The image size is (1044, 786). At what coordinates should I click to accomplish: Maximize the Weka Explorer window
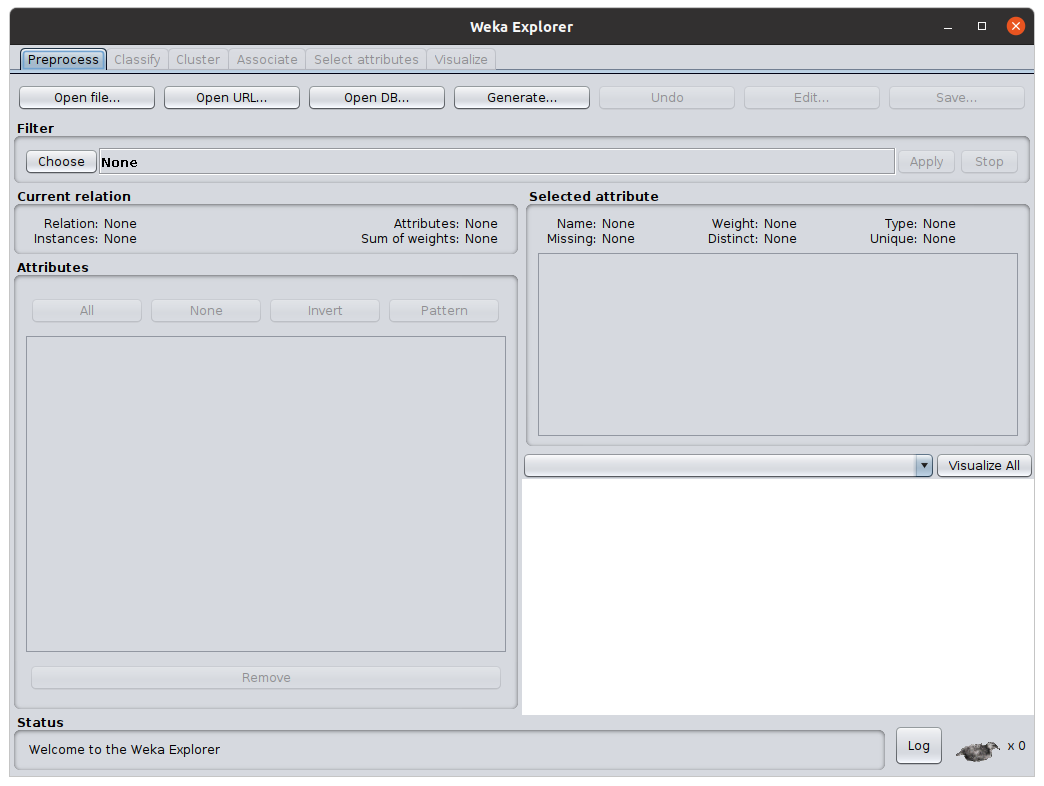coord(981,26)
